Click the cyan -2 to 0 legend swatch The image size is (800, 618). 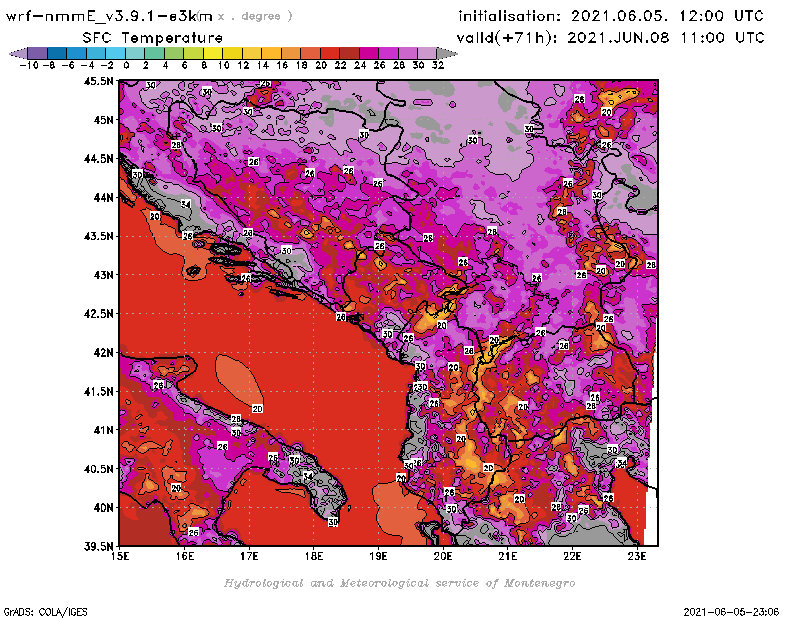point(116,53)
